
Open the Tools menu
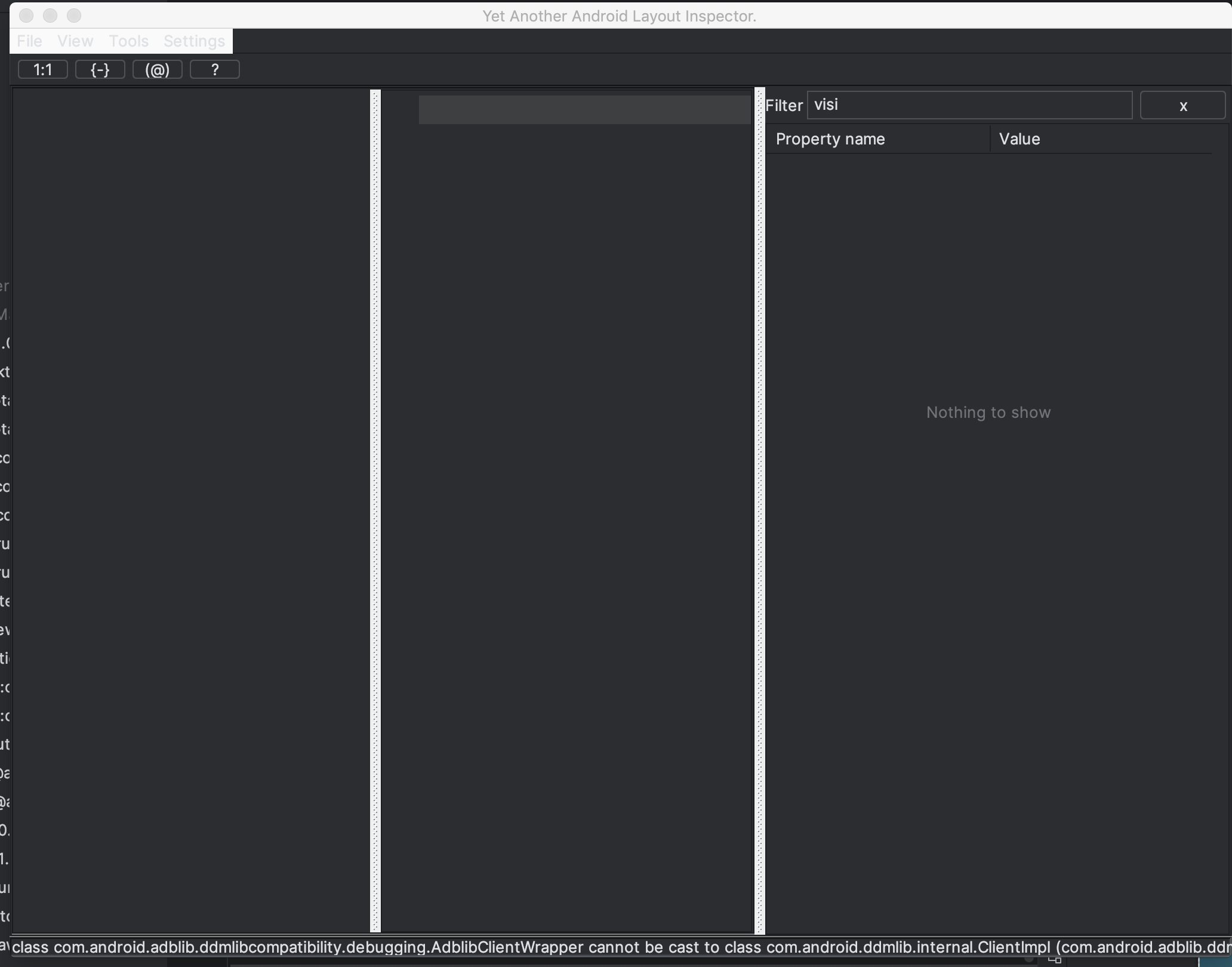pos(128,41)
